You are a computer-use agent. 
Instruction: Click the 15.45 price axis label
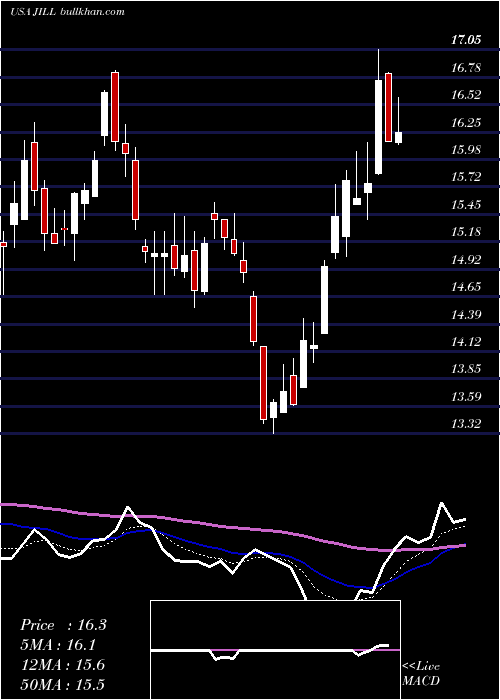(x=466, y=205)
